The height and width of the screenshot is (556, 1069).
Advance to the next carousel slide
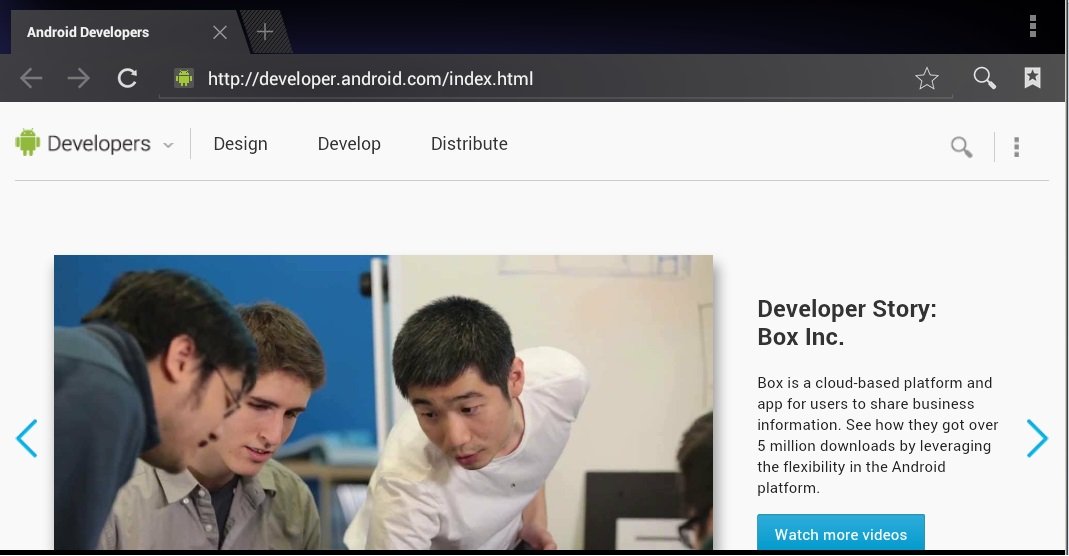point(1037,438)
